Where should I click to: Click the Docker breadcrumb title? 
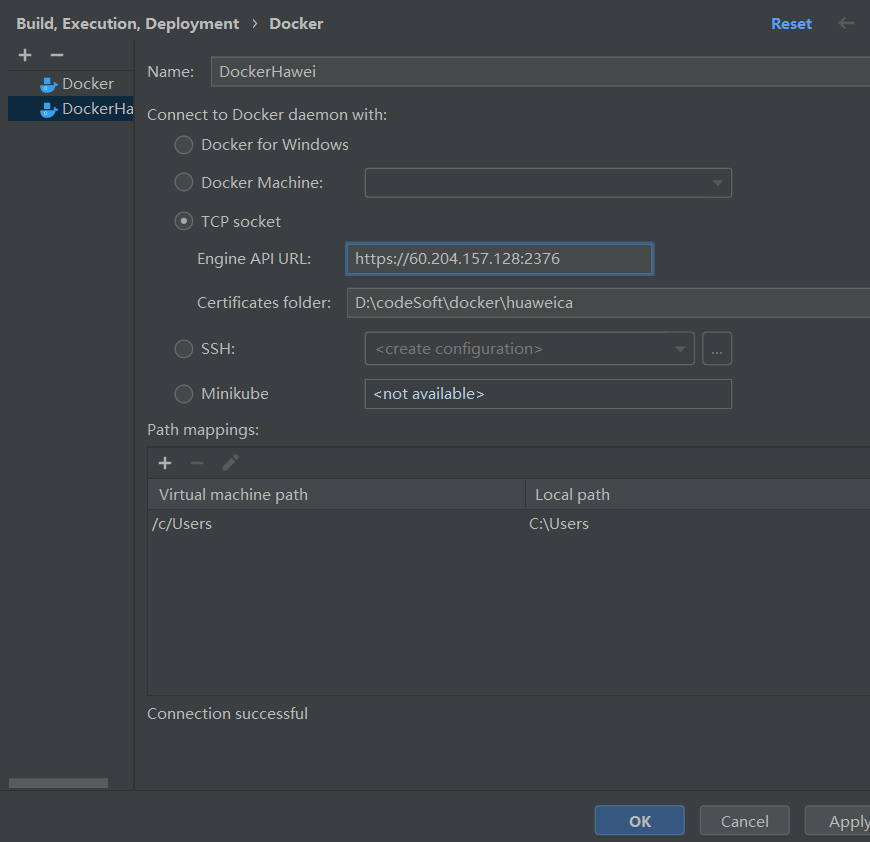296,24
